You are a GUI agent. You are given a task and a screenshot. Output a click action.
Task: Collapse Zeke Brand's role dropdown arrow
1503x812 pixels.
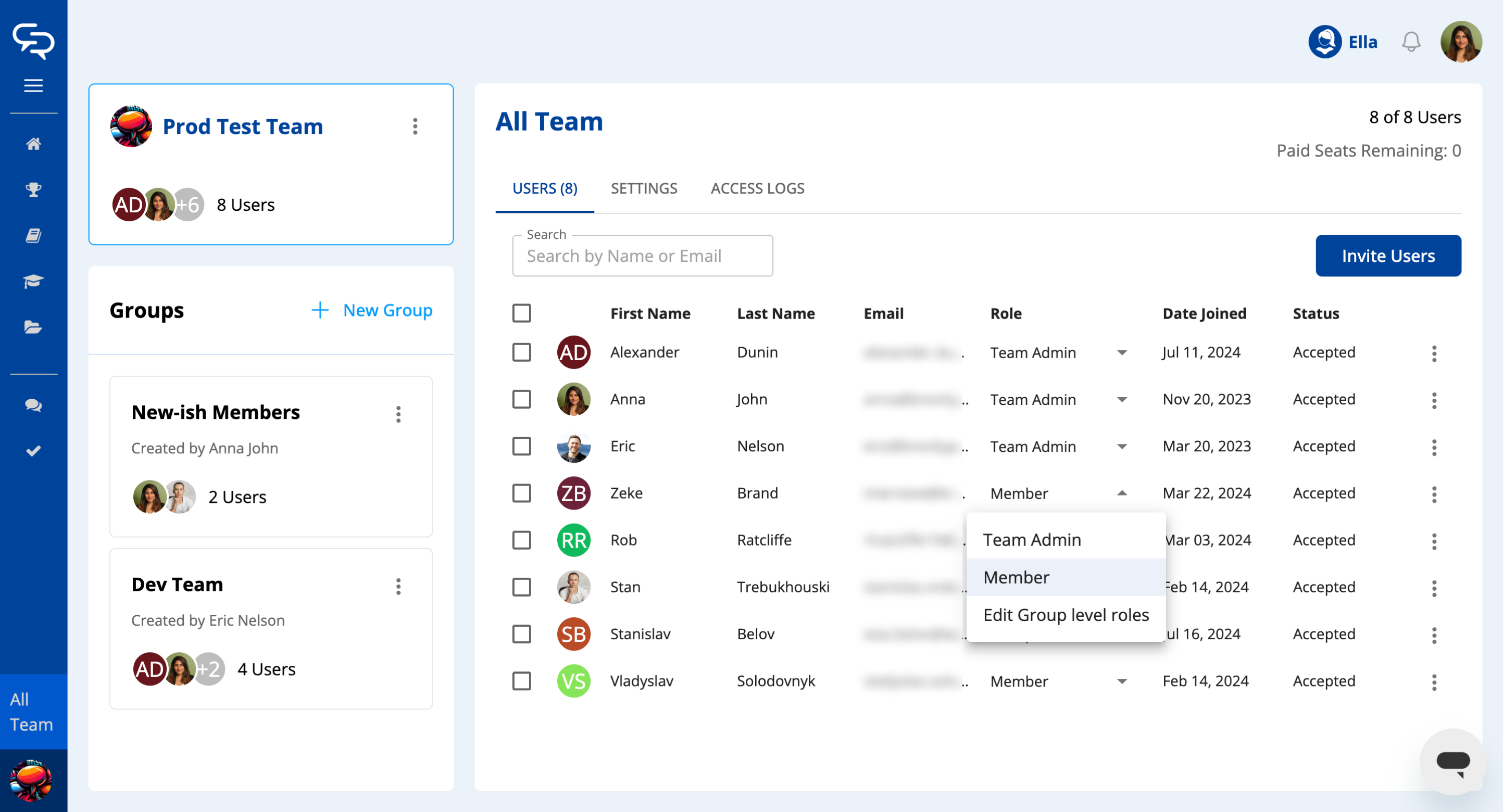(x=1121, y=493)
